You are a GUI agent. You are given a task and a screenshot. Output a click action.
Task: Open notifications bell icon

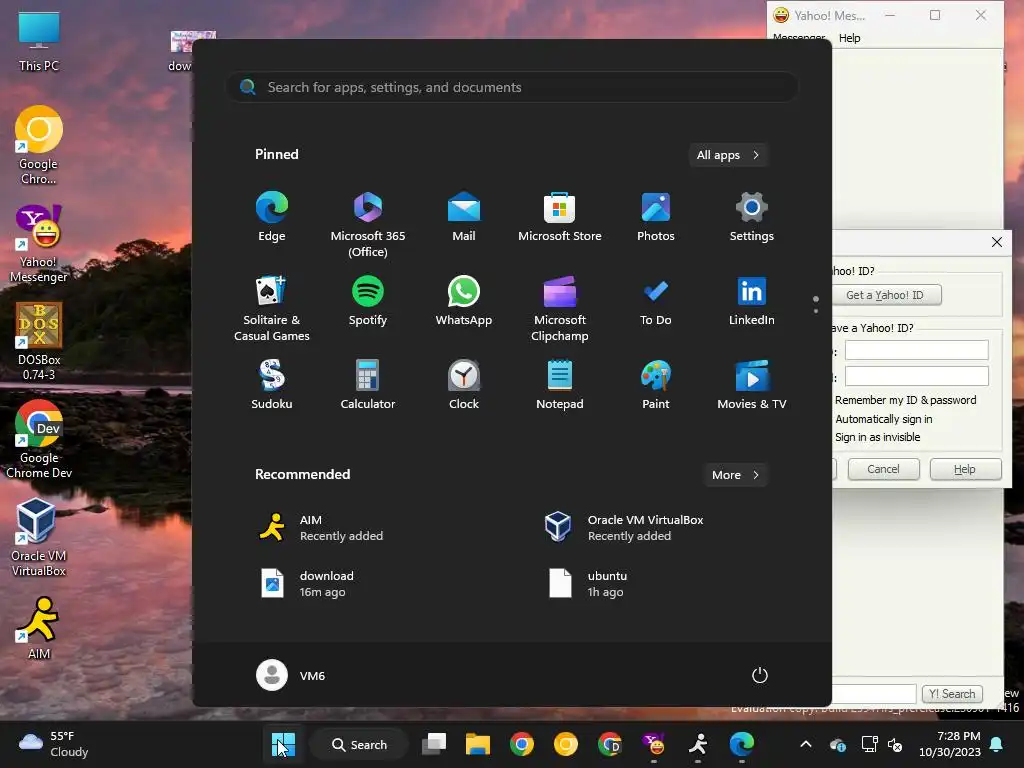(x=997, y=744)
